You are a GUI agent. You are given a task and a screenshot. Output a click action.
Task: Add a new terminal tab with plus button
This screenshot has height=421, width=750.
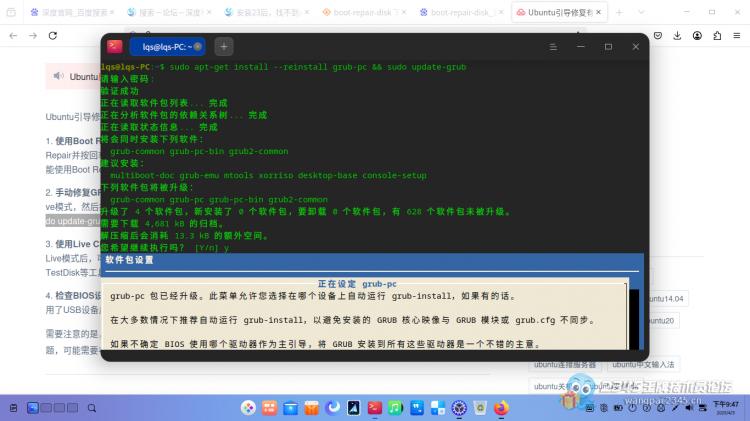pos(224,46)
